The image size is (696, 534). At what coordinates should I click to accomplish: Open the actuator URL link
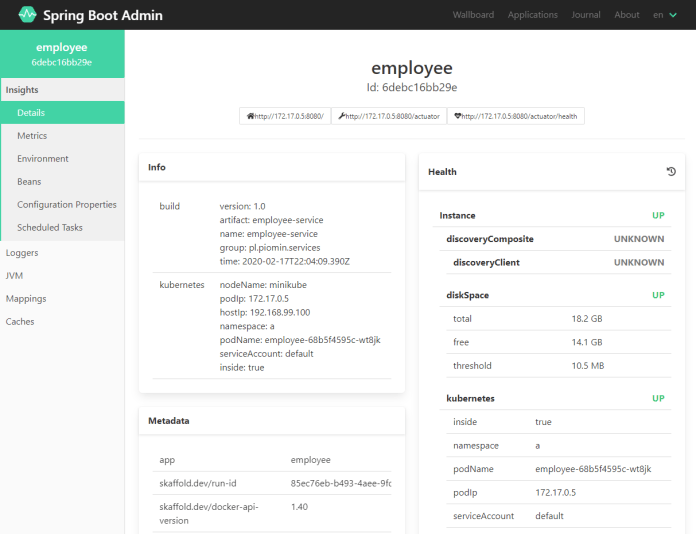pos(389,116)
